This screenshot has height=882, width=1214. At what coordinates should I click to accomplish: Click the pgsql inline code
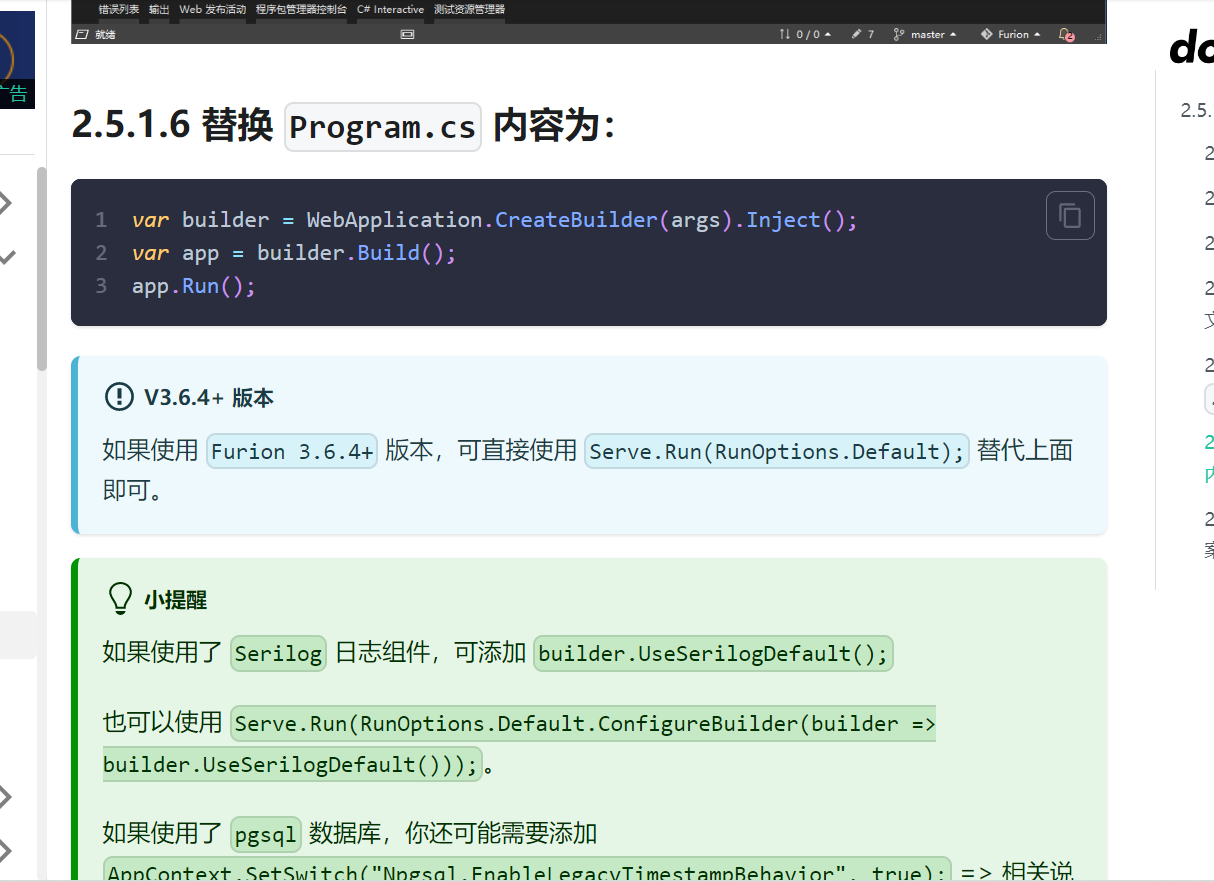click(x=266, y=833)
